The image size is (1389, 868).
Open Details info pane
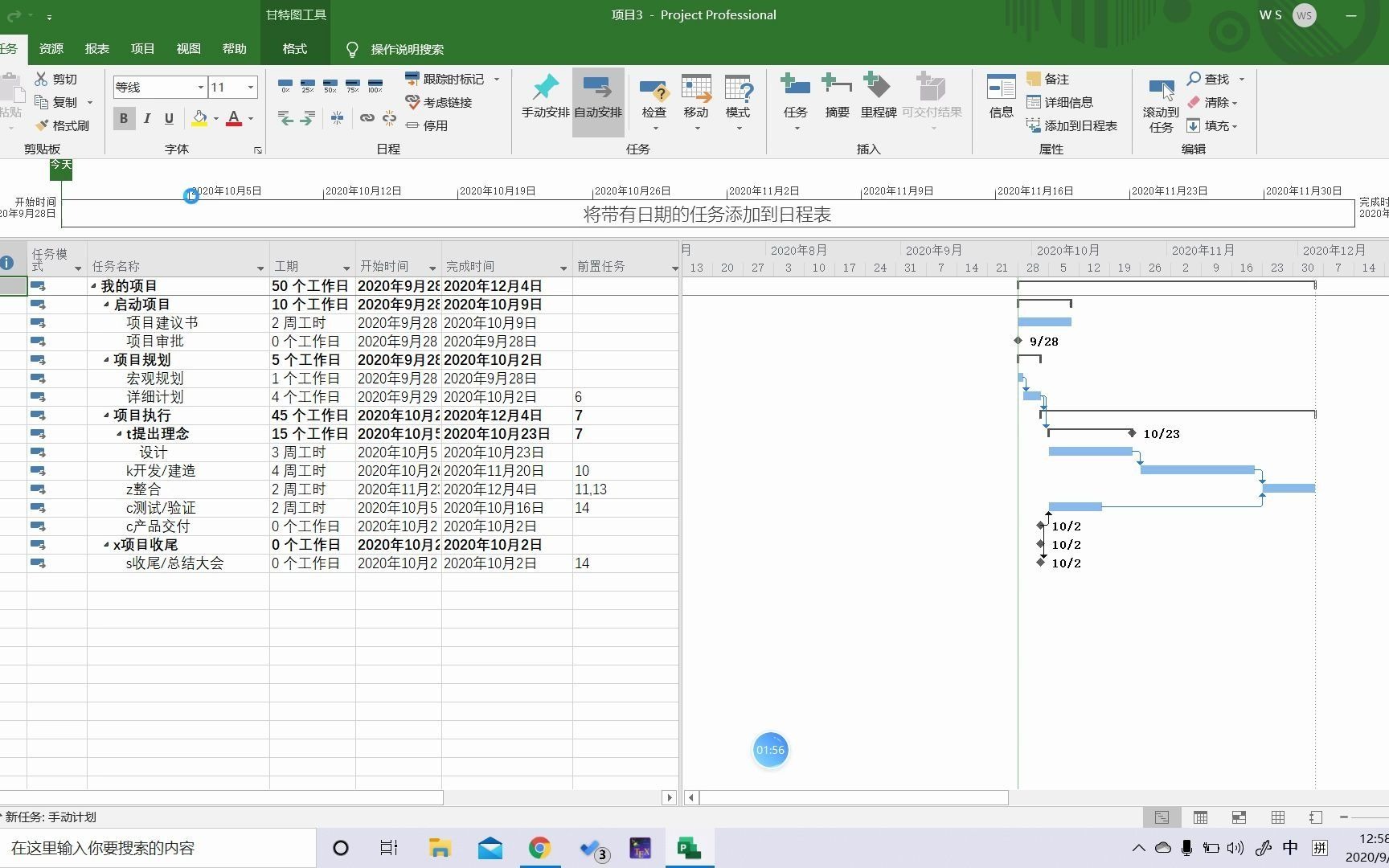(x=1060, y=102)
